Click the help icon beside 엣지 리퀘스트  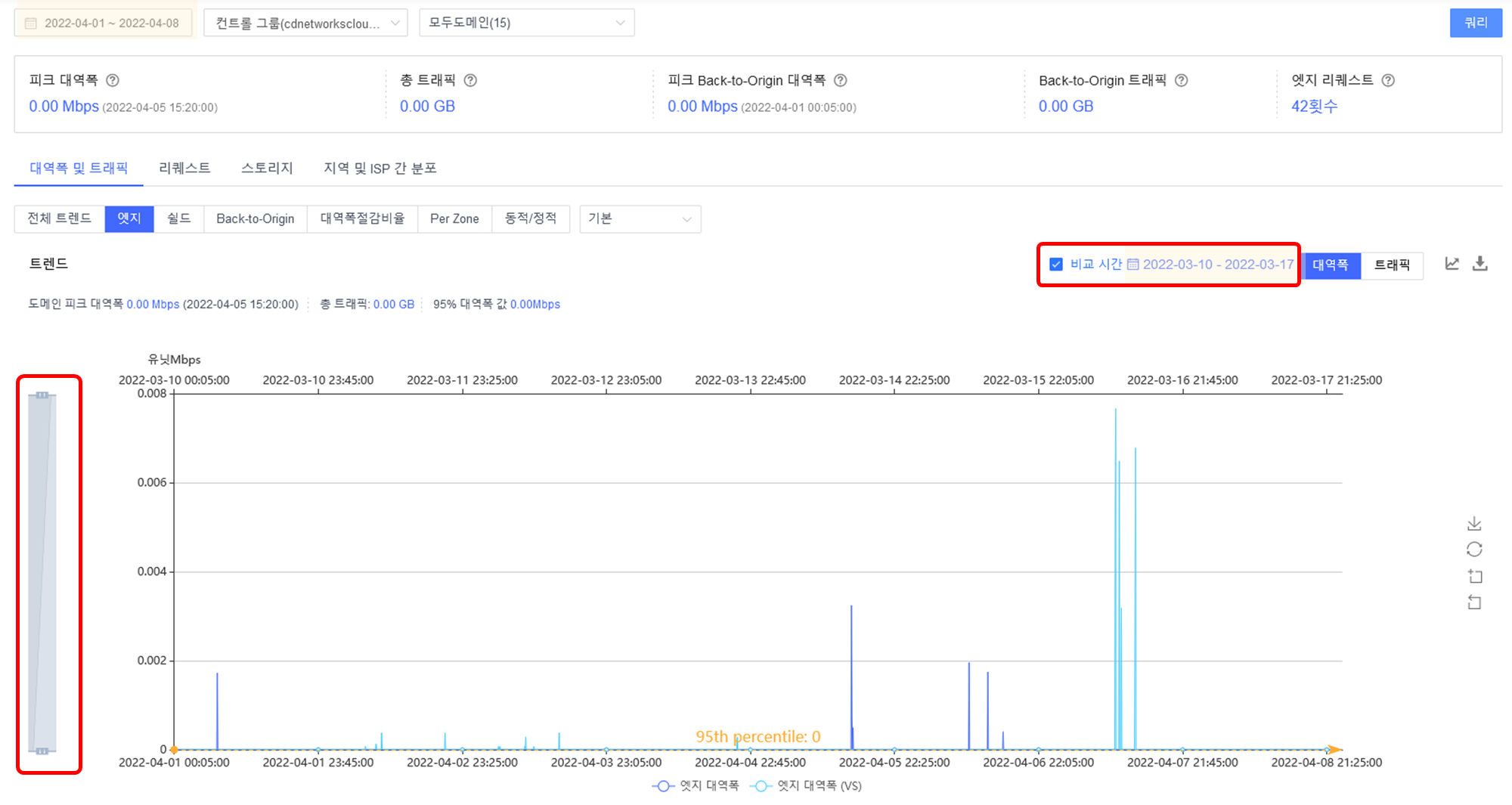[1388, 80]
